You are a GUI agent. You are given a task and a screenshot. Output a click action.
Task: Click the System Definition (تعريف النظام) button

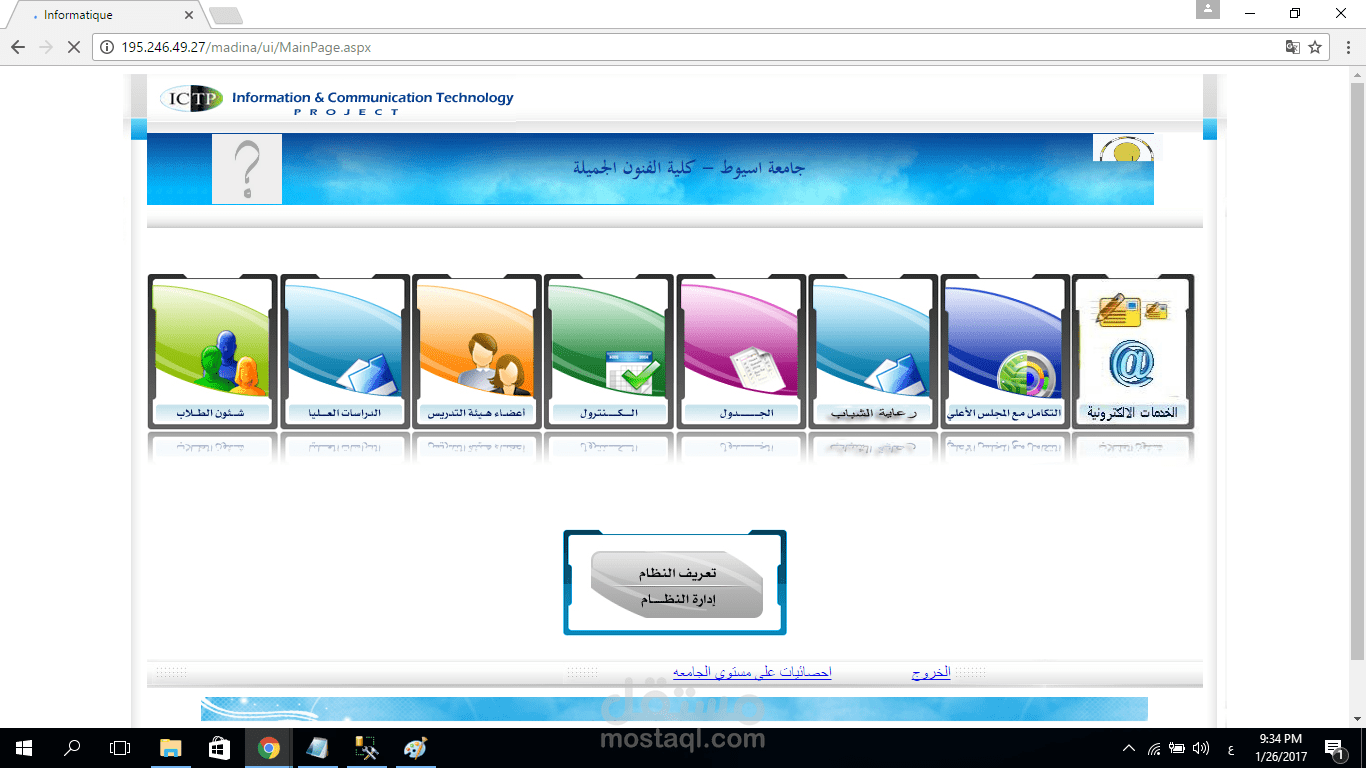tap(677, 572)
